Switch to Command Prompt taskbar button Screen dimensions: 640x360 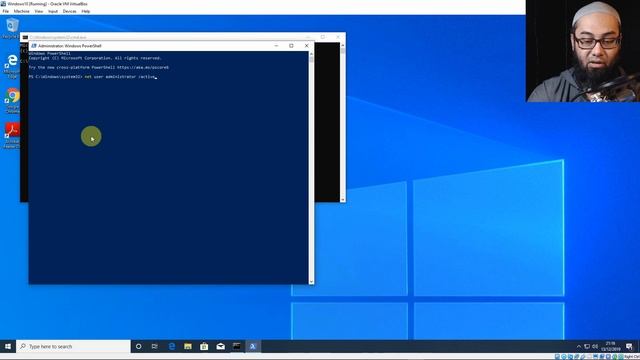tap(237, 346)
